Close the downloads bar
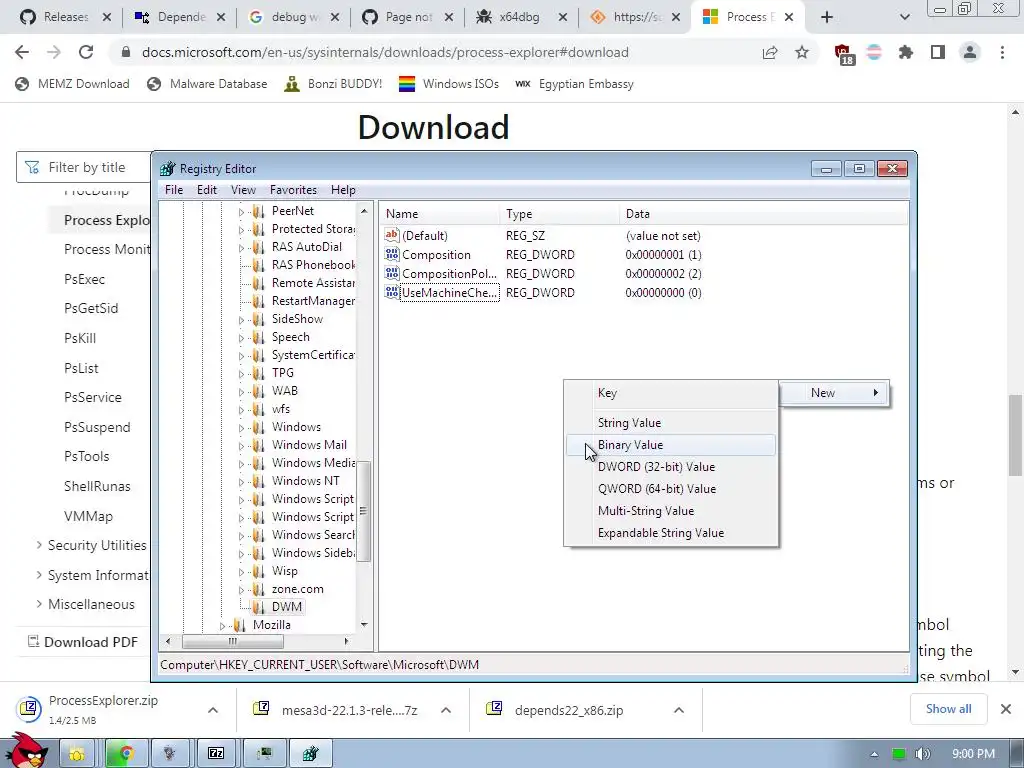This screenshot has width=1024, height=768. pos(1006,709)
